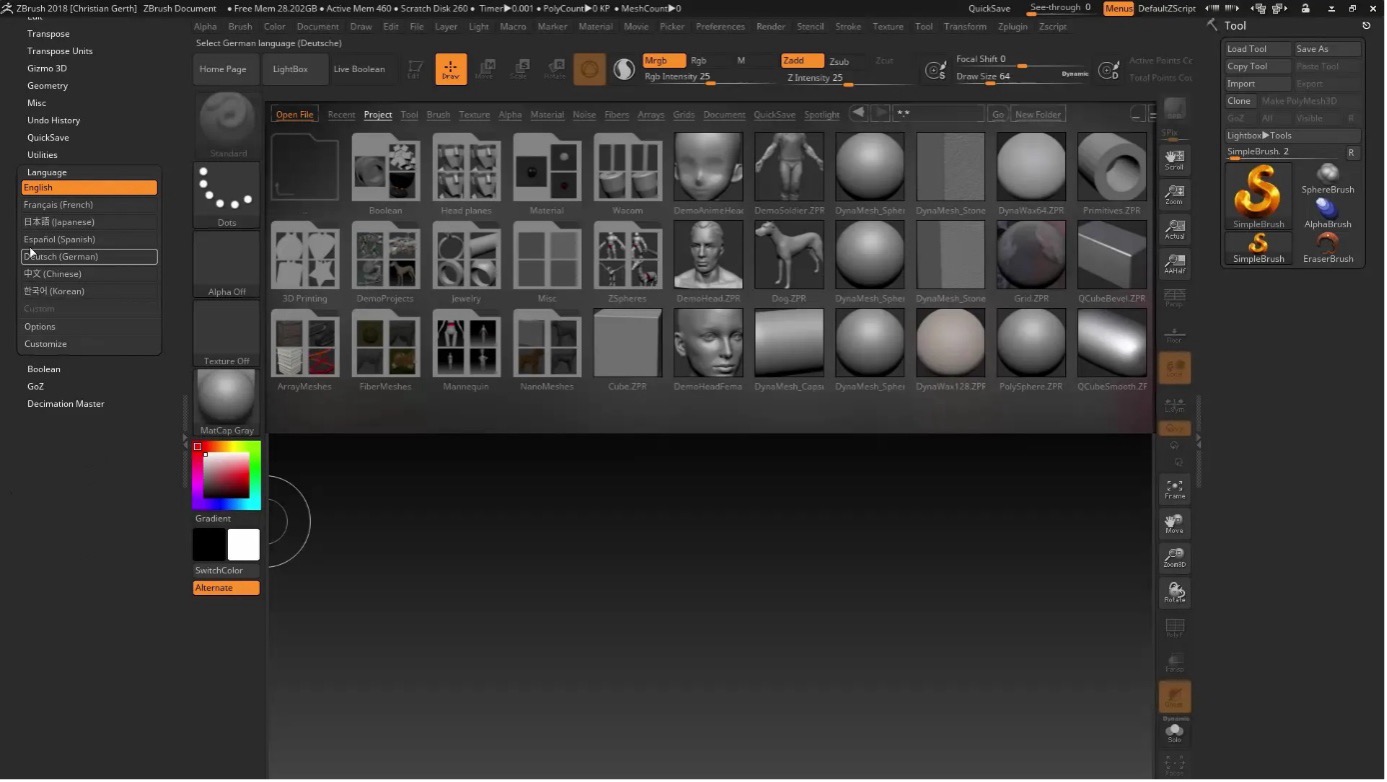
Task: Toggle the Alternate color button
Action: 226,588
